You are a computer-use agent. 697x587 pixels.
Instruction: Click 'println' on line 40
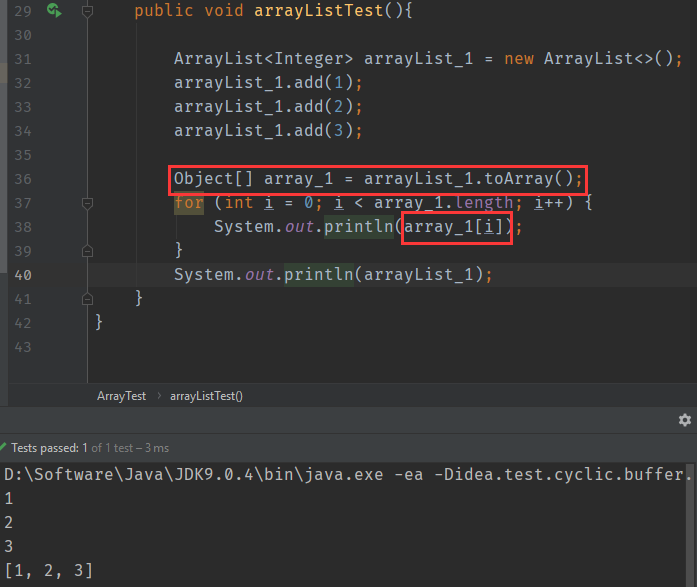point(319,275)
